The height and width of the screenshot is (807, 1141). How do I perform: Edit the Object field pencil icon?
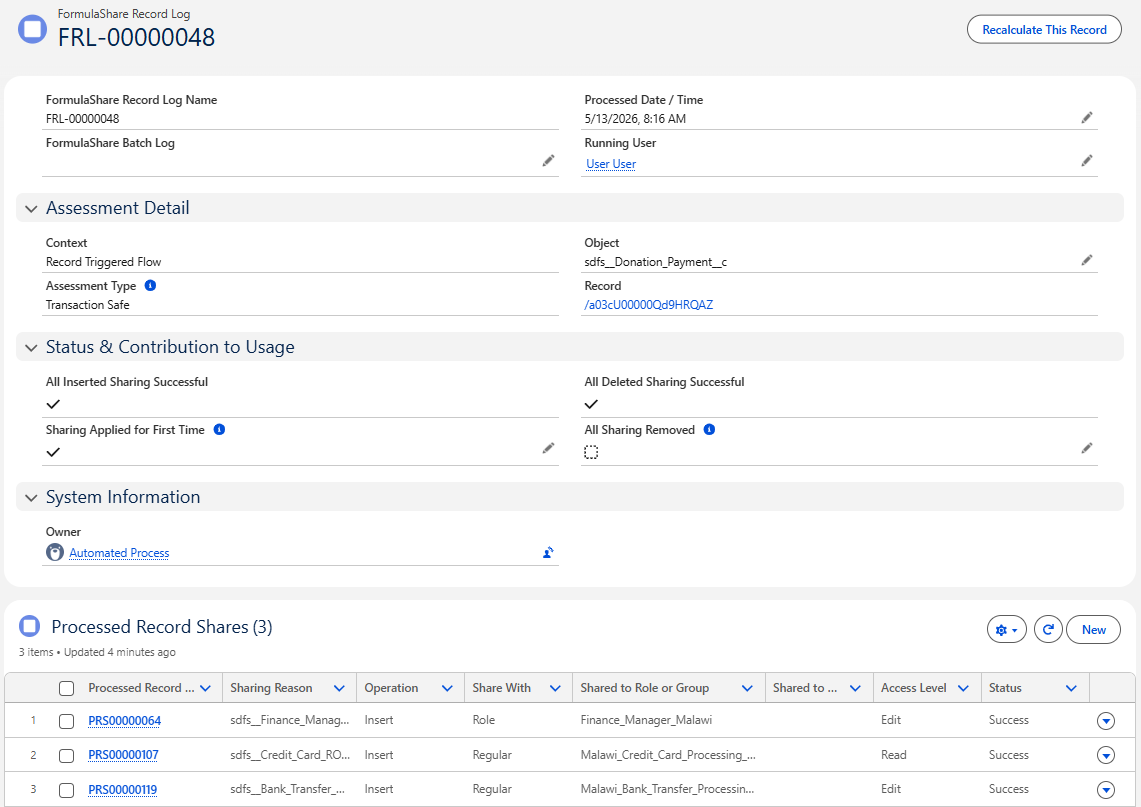[x=1086, y=261]
